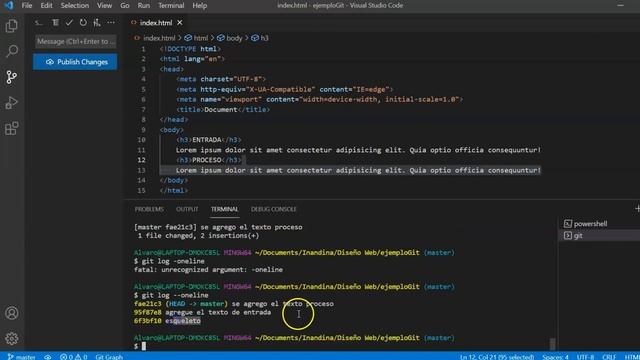Image resolution: width=640 pixels, height=360 pixels.
Task: Click the VS Code logo icon
Action: pos(9,5)
